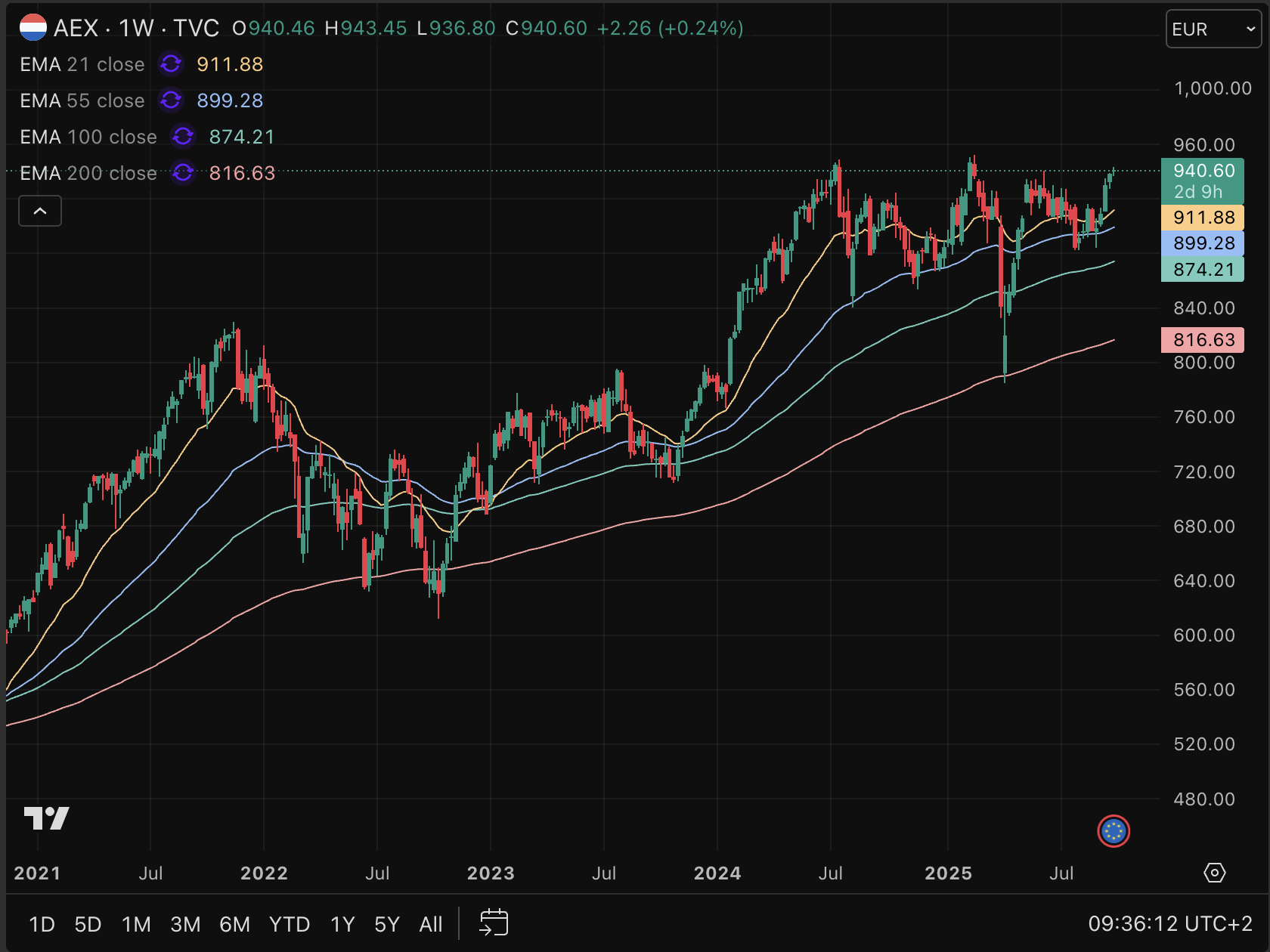Screen dimensions: 1270x952
Task: Switch to the YTD range
Action: 290,924
